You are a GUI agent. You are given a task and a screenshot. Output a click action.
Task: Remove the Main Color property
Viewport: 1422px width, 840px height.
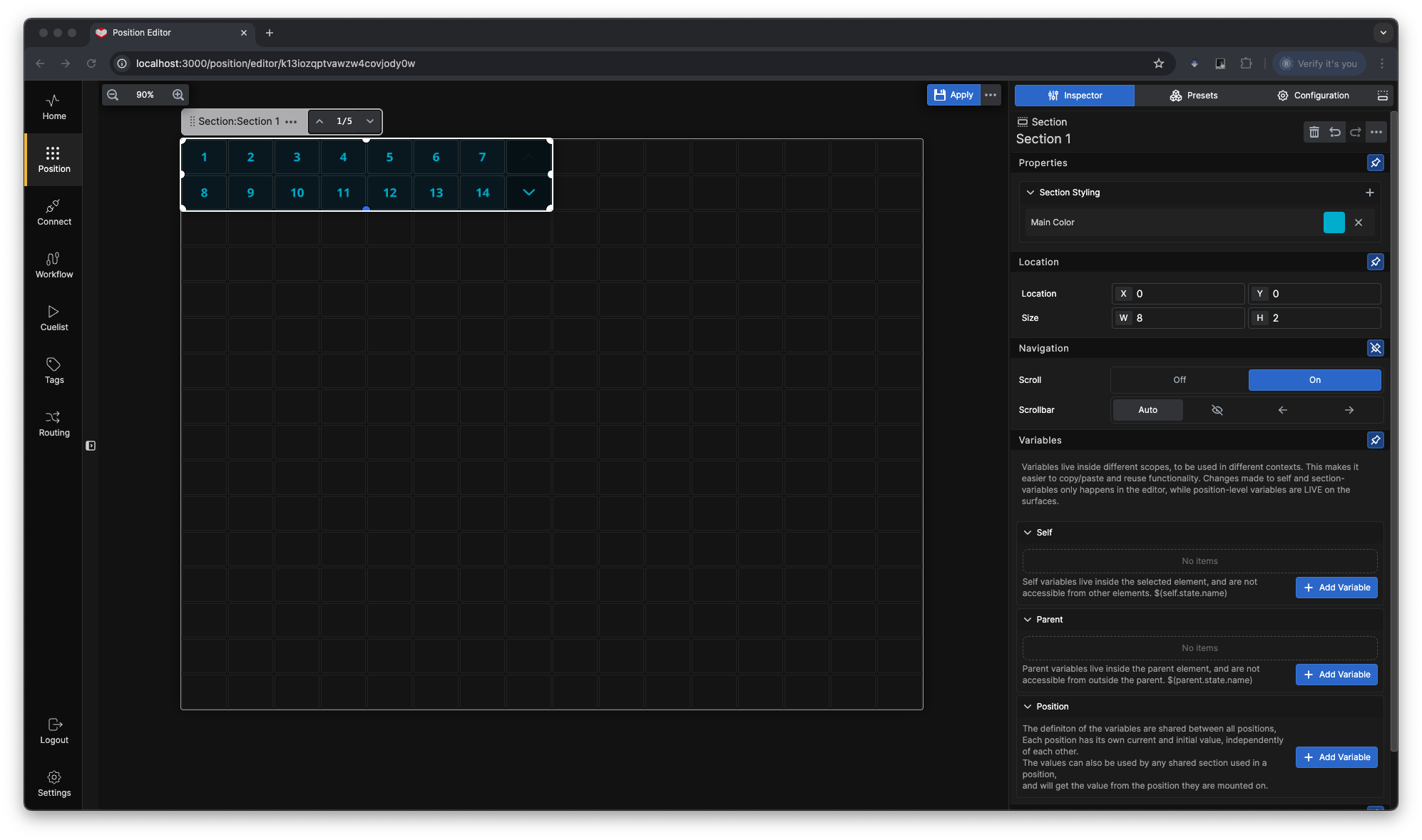[x=1359, y=222]
